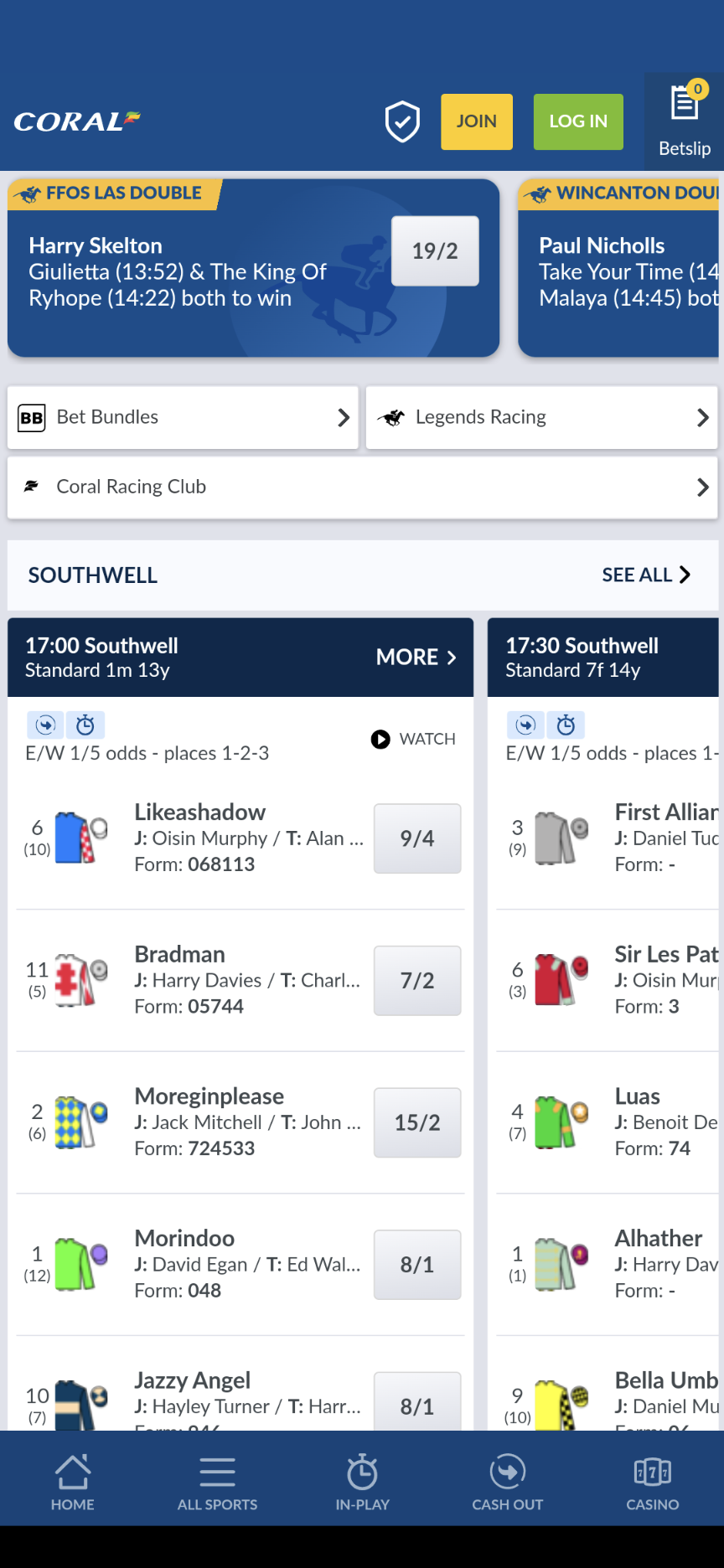Click MORE on the 17:00 Southwell card
Viewport: 724px width, 1568px height.
(416, 658)
